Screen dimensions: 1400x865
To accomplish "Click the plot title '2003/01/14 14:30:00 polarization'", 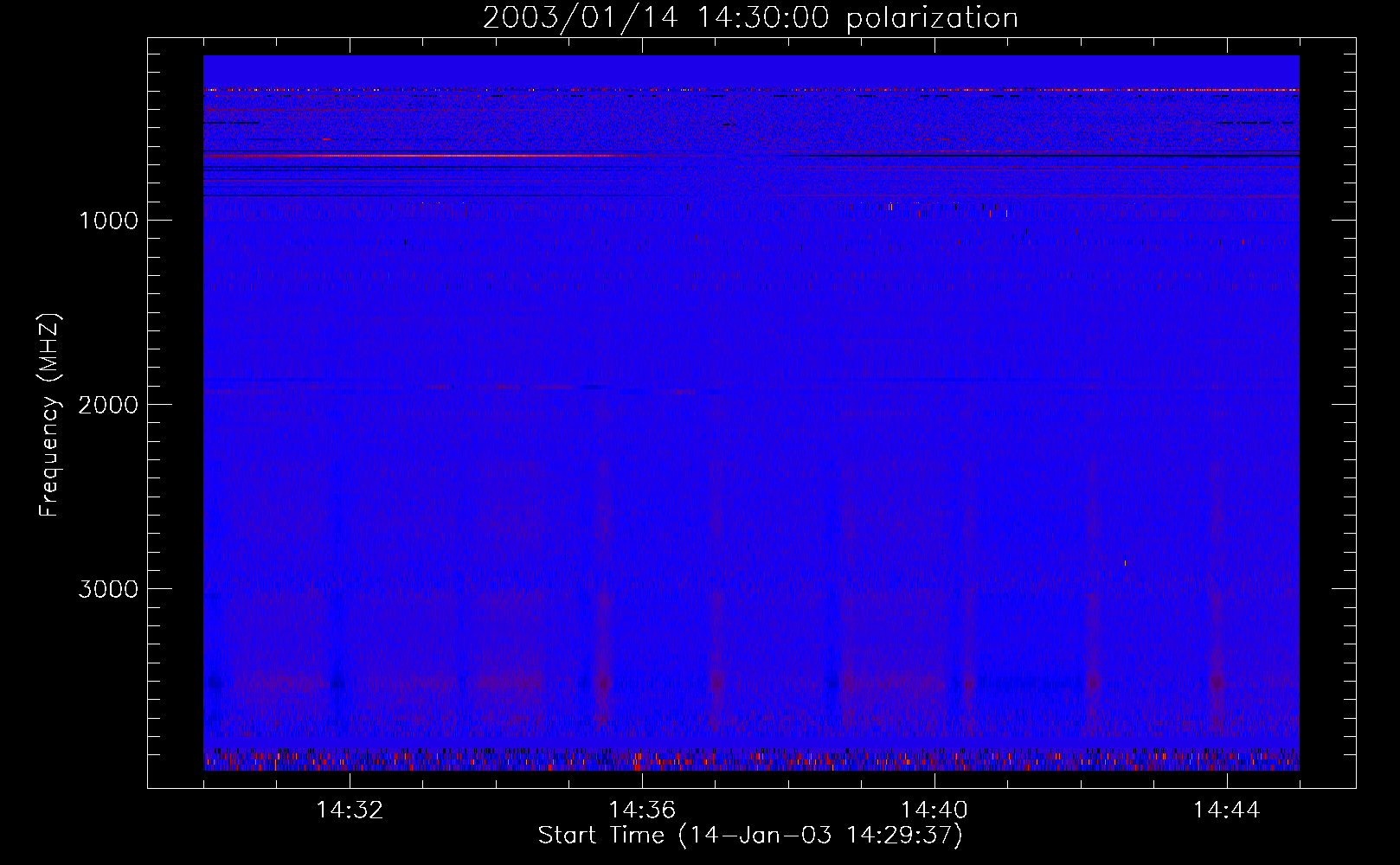I will click(750, 18).
